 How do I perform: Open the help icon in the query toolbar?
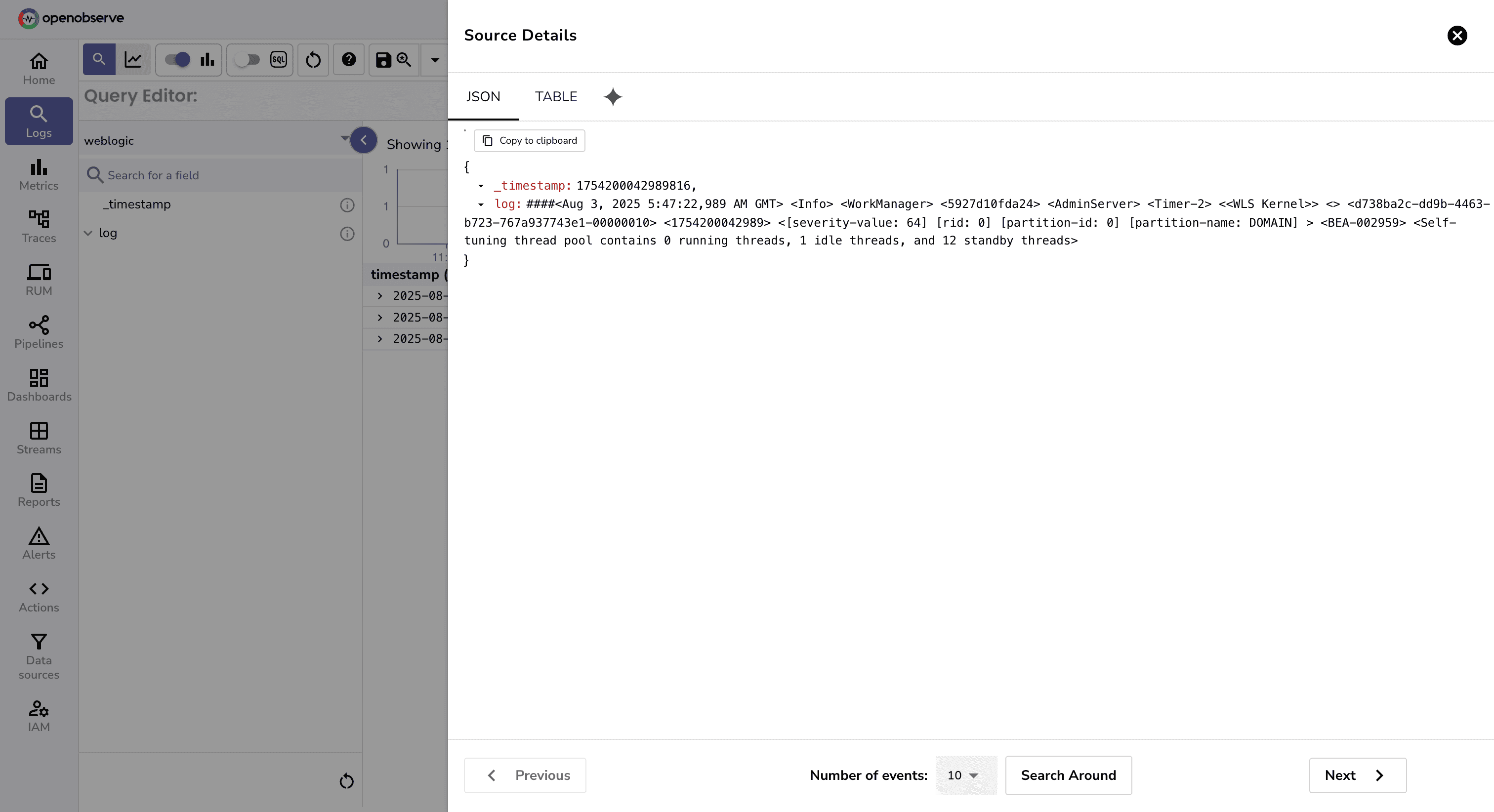pyautogui.click(x=349, y=59)
